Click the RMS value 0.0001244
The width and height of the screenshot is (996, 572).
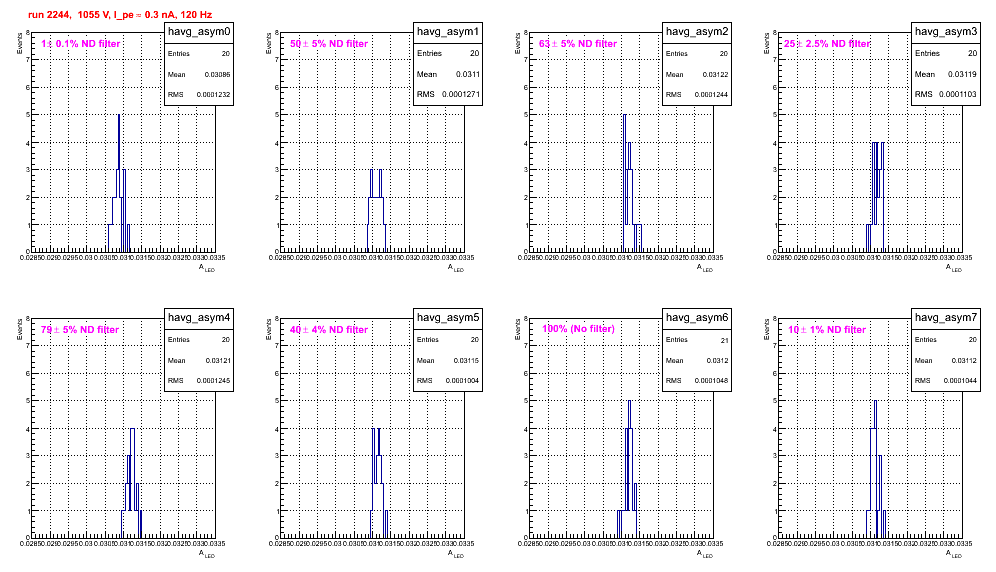[x=711, y=94]
